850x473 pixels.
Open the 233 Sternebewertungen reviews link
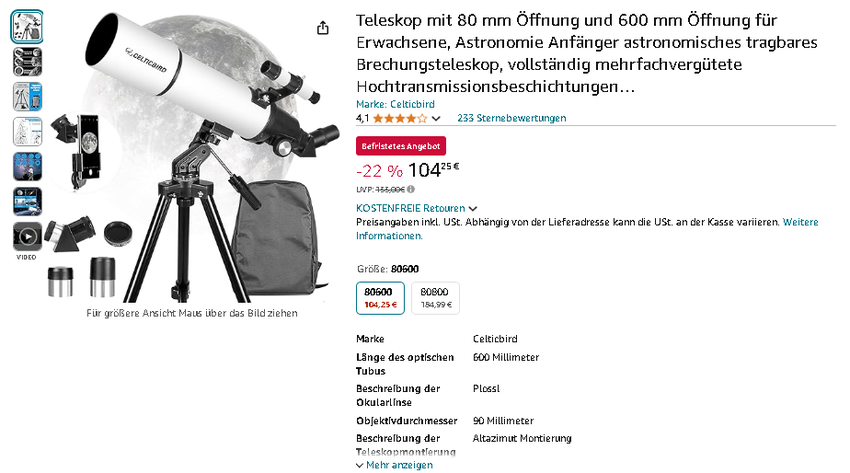pyautogui.click(x=512, y=118)
